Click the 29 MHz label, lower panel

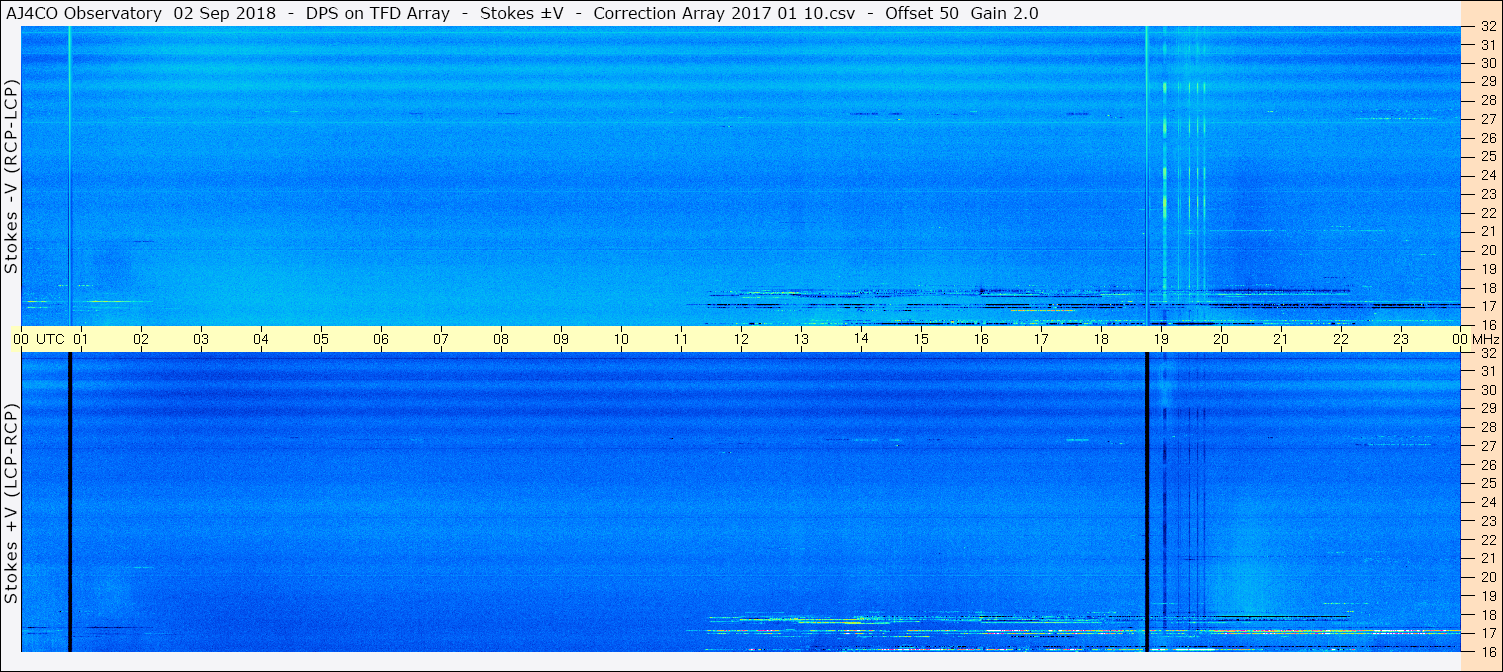[1488, 408]
